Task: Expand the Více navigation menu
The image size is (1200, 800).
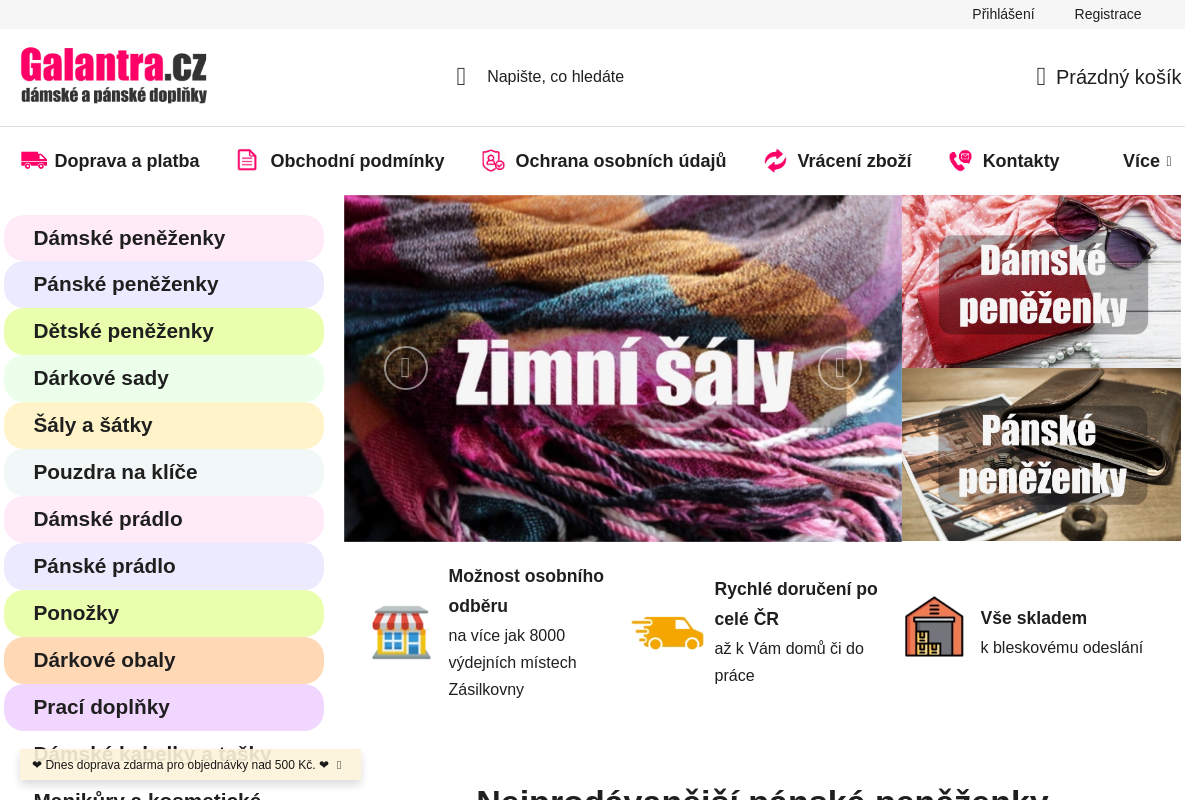Action: click(x=1147, y=160)
